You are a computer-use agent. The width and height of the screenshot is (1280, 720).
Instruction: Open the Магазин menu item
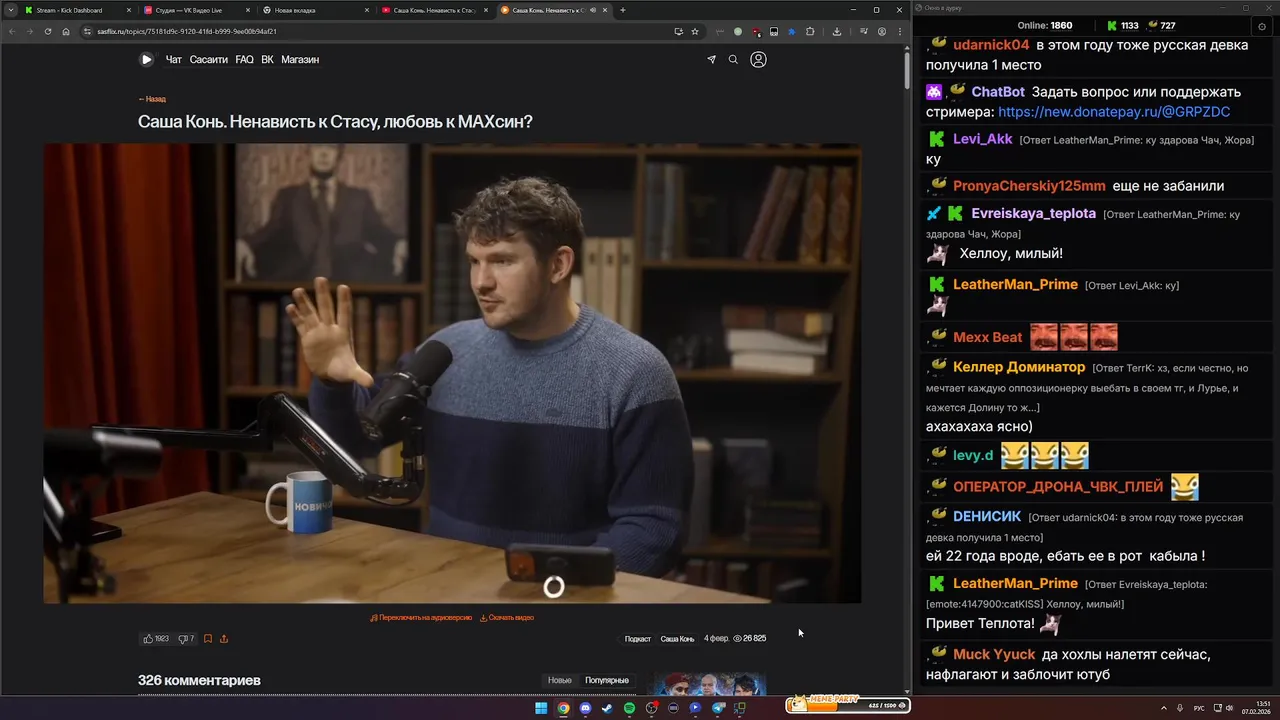(300, 60)
